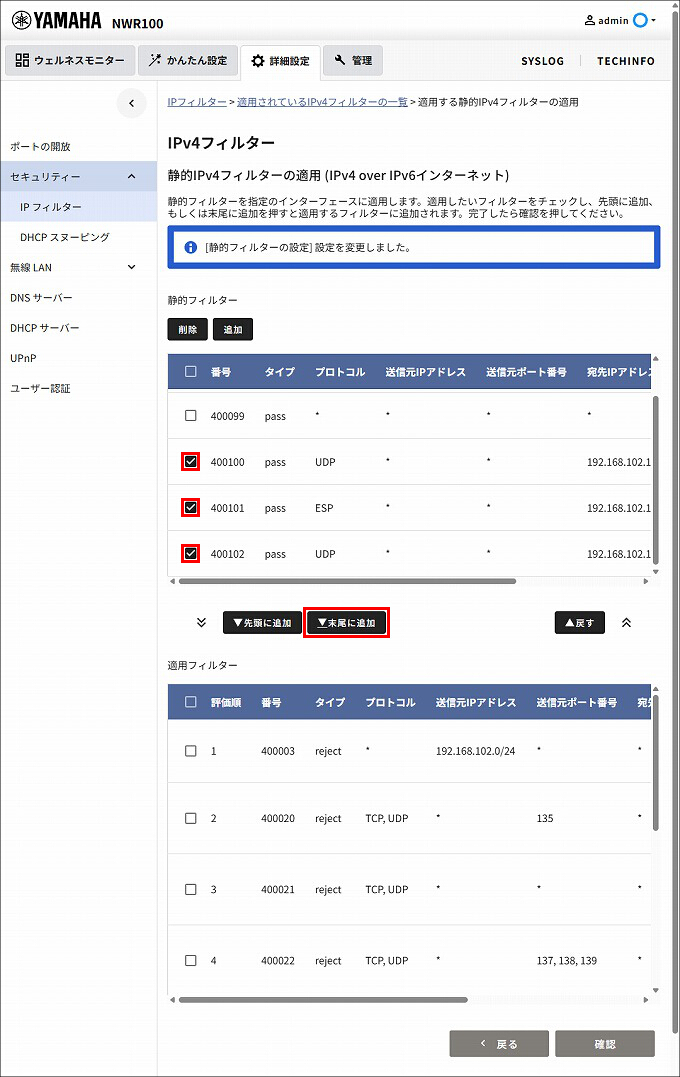This screenshot has width=680, height=1077.
Task: Collapse the セキュリティー section
Action: (x=132, y=177)
